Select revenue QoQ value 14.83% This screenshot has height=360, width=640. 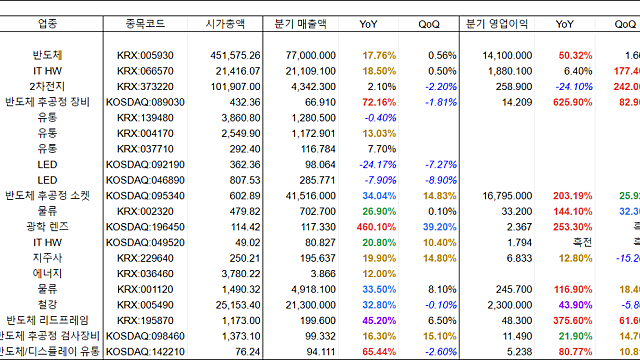[440, 196]
